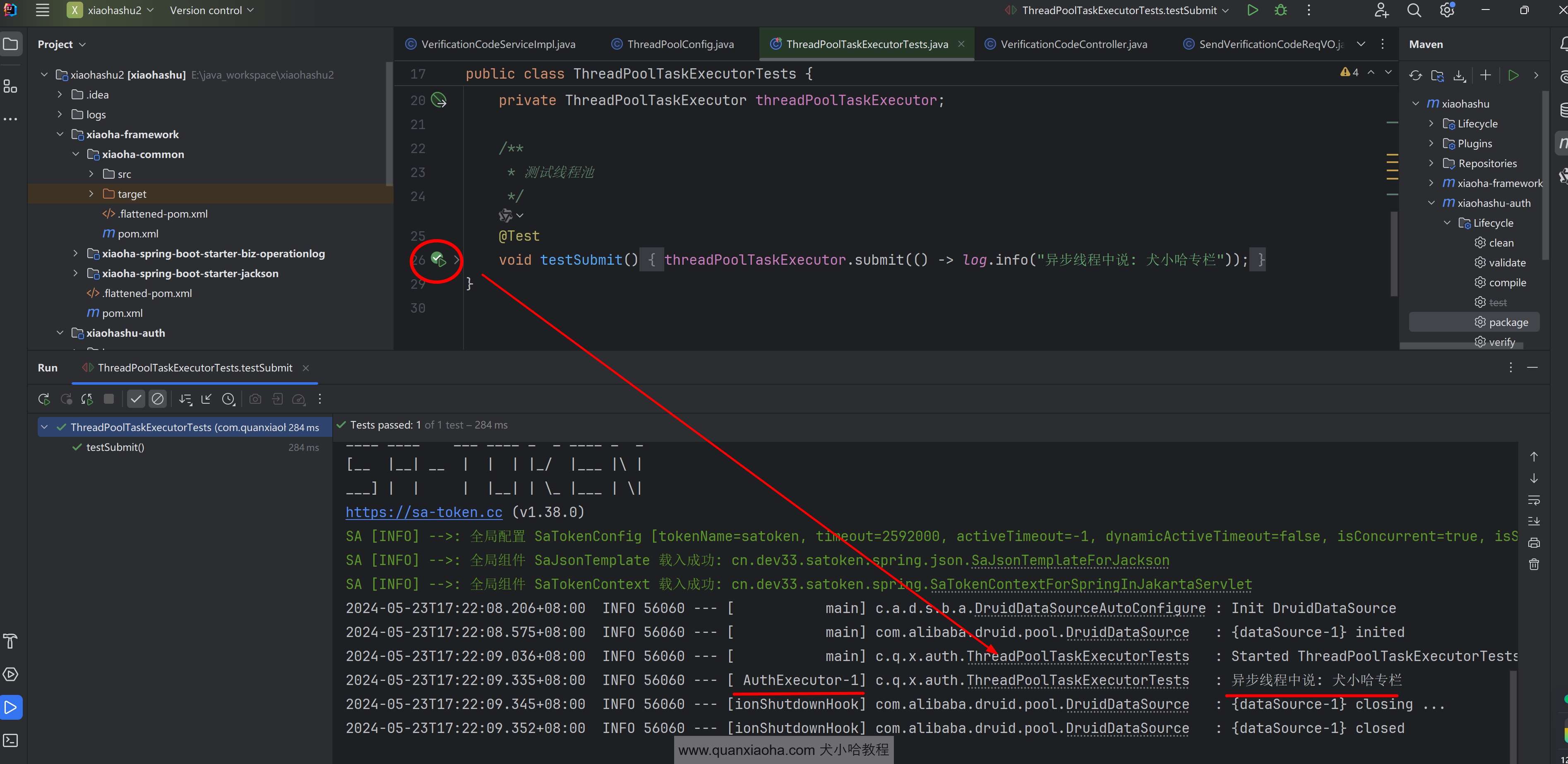This screenshot has height=764, width=1568.
Task: Click the Debug bug icon in top toolbar
Action: pyautogui.click(x=1281, y=10)
